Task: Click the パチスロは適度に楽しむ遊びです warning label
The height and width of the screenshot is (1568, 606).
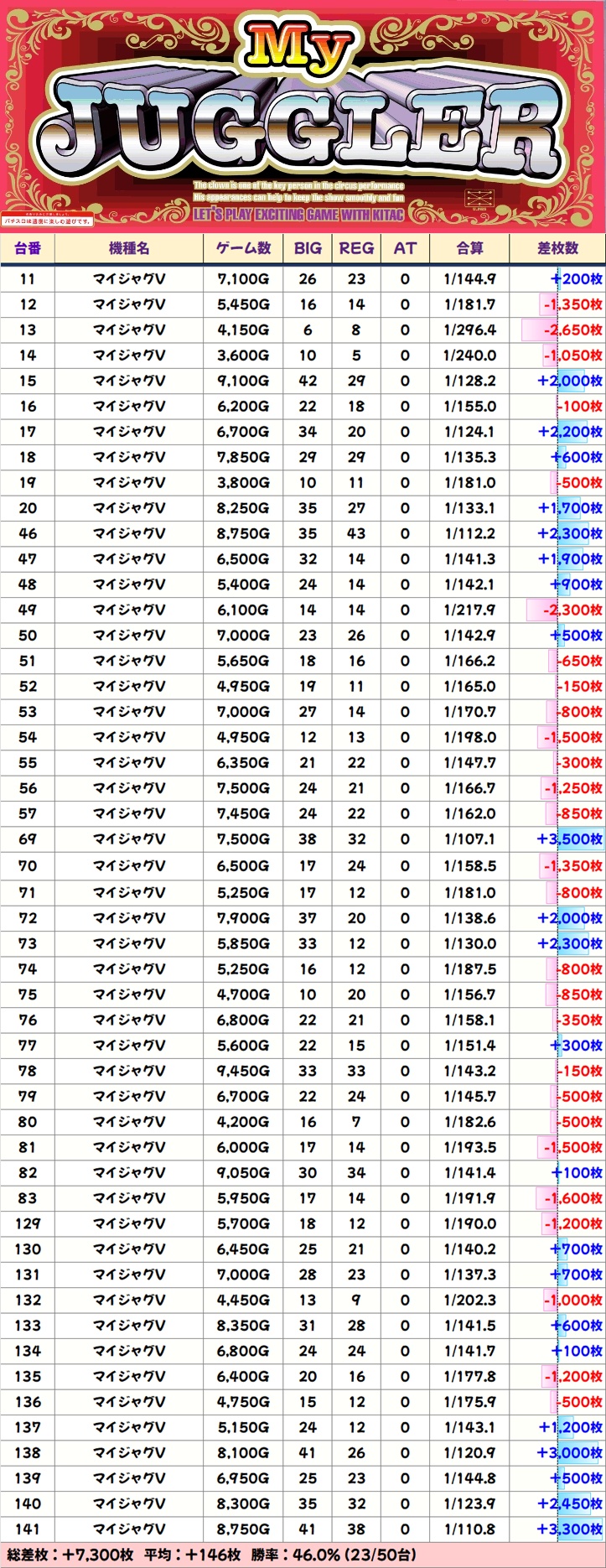Action: (x=48, y=221)
